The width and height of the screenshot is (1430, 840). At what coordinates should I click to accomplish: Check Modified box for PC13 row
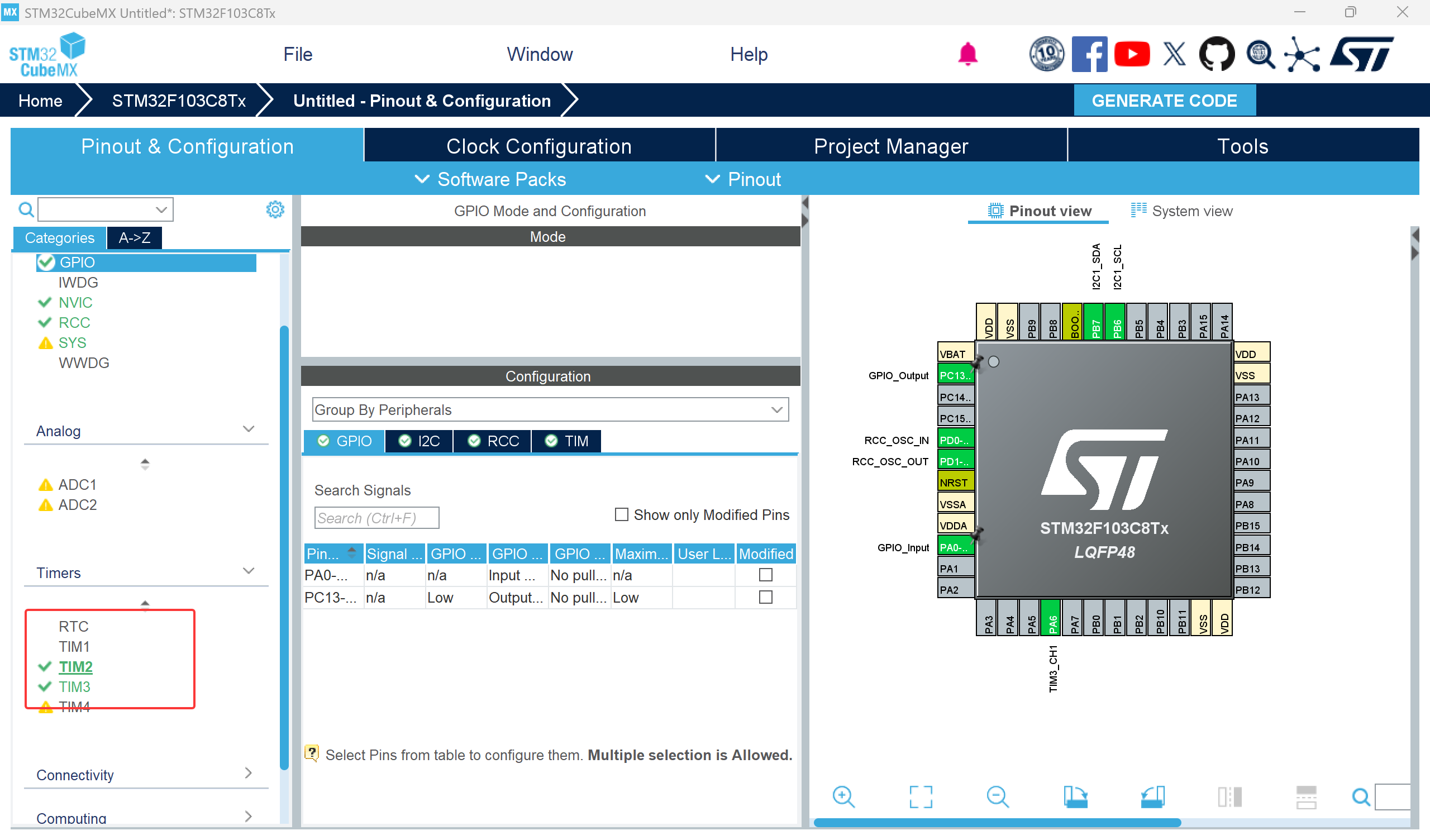pos(765,598)
